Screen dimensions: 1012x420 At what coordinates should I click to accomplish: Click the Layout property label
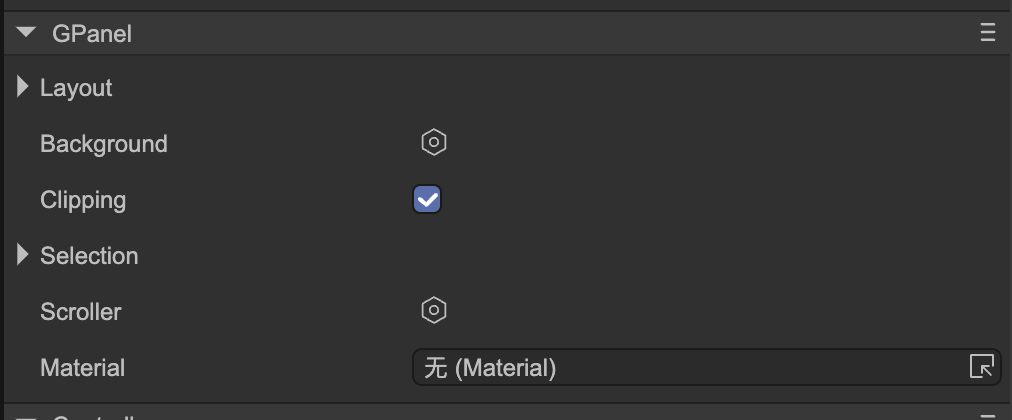click(76, 88)
